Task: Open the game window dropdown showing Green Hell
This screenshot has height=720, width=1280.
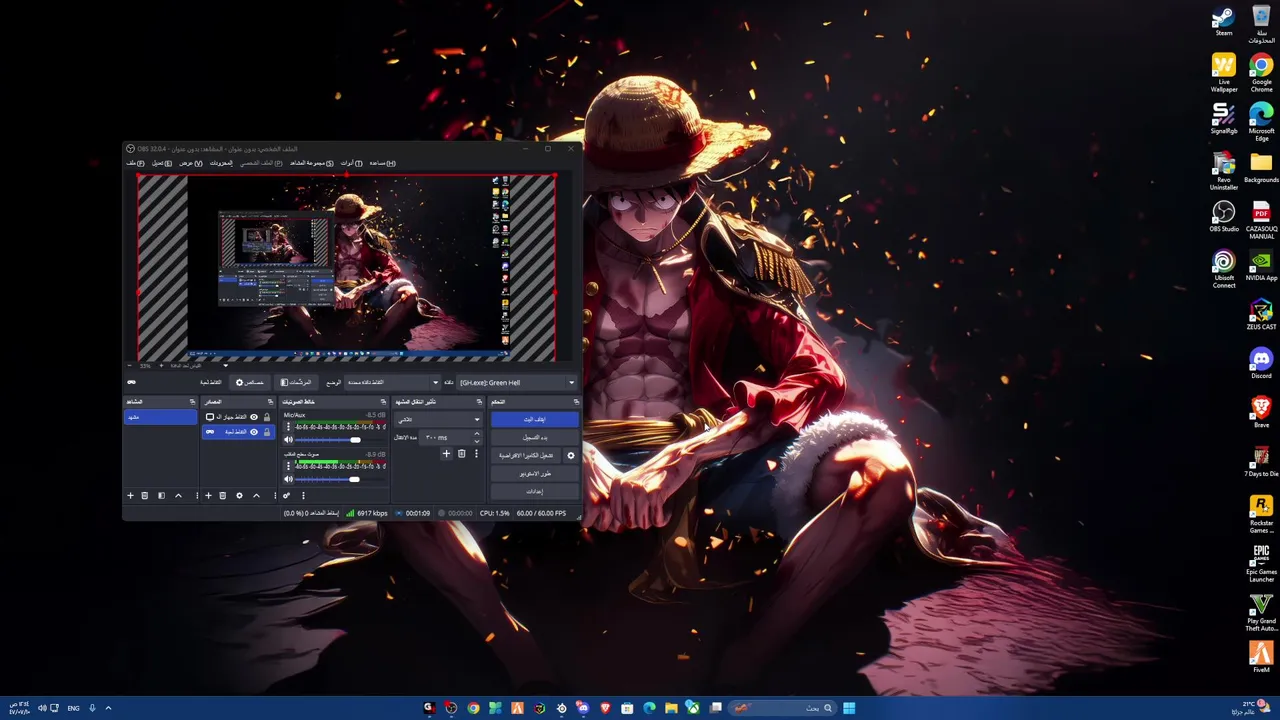Action: coord(517,383)
